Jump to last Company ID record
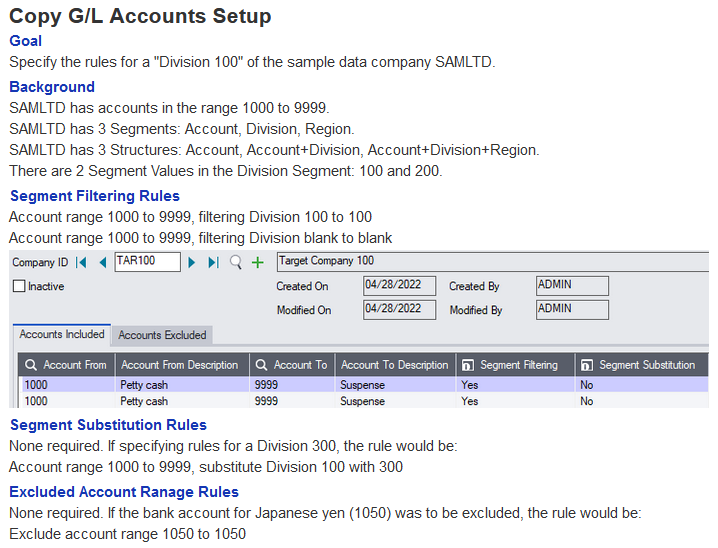718x548 pixels. 212,262
